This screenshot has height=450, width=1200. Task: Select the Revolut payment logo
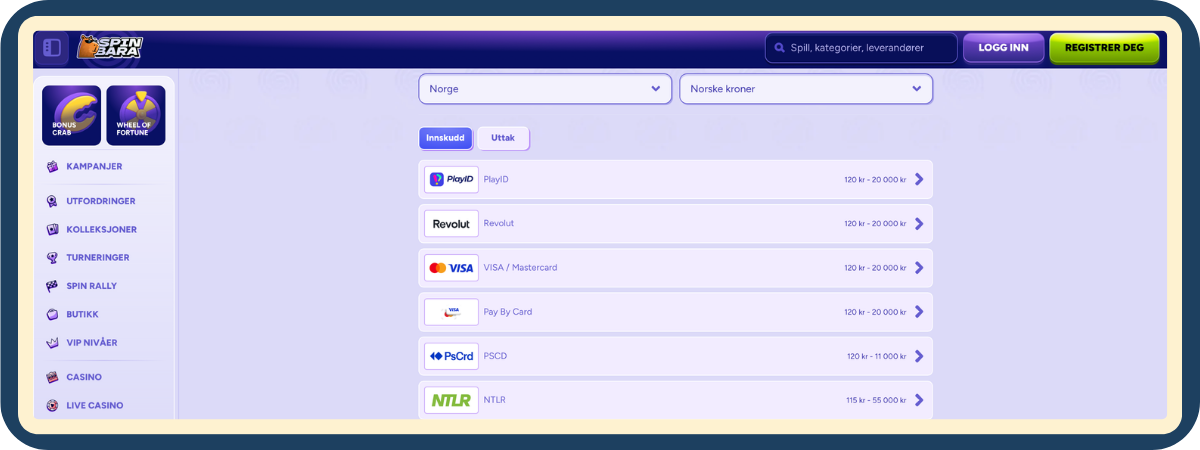[x=451, y=224]
